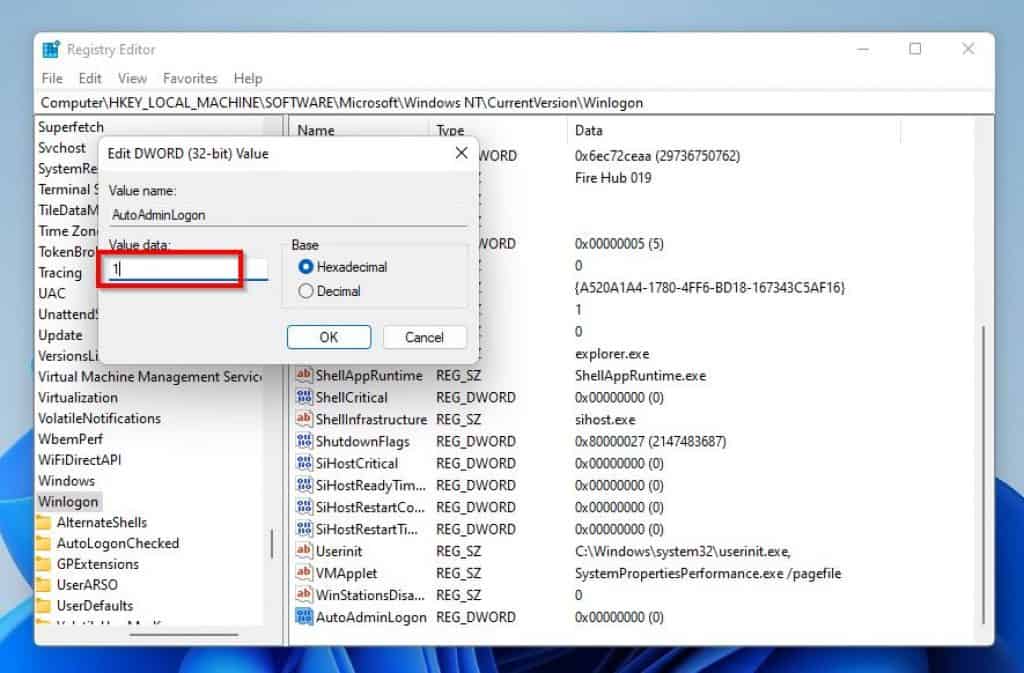Select the Winlogon key in the tree
This screenshot has height=673, width=1024.
pyautogui.click(x=68, y=501)
